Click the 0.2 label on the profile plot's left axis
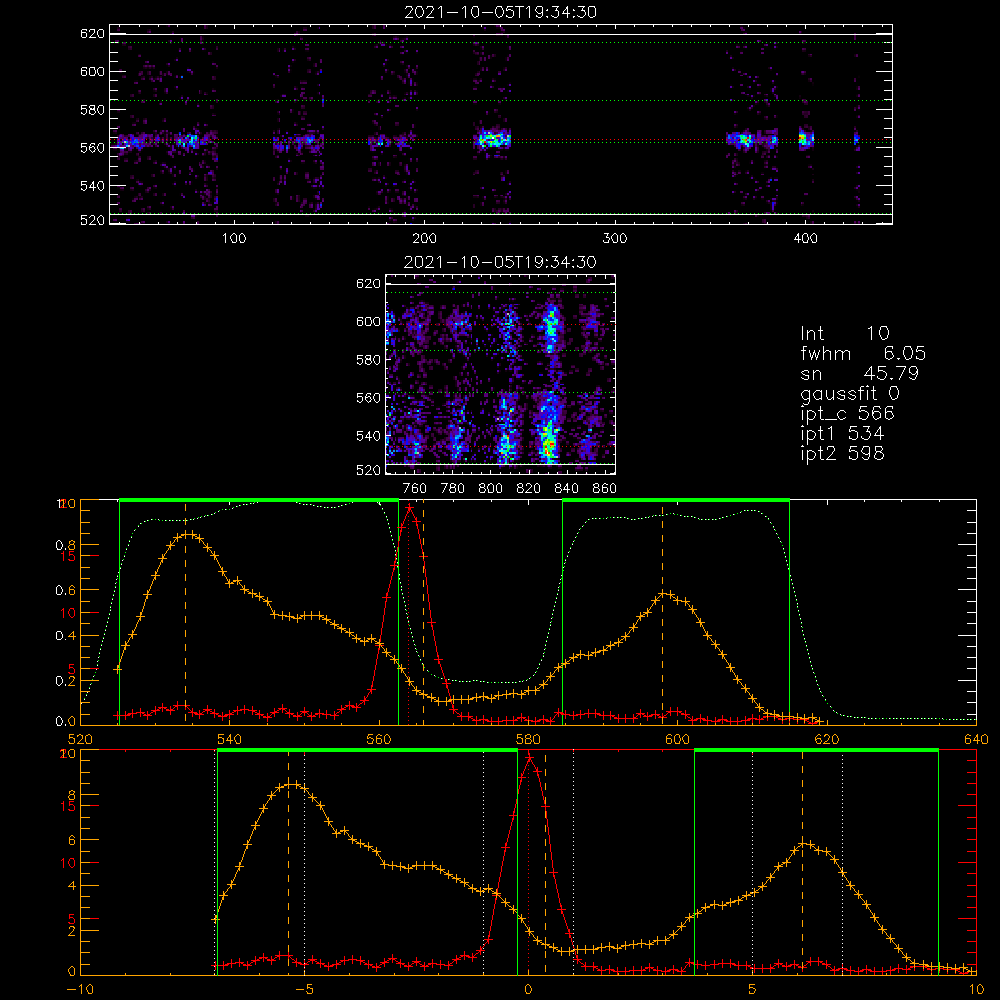 point(65,681)
